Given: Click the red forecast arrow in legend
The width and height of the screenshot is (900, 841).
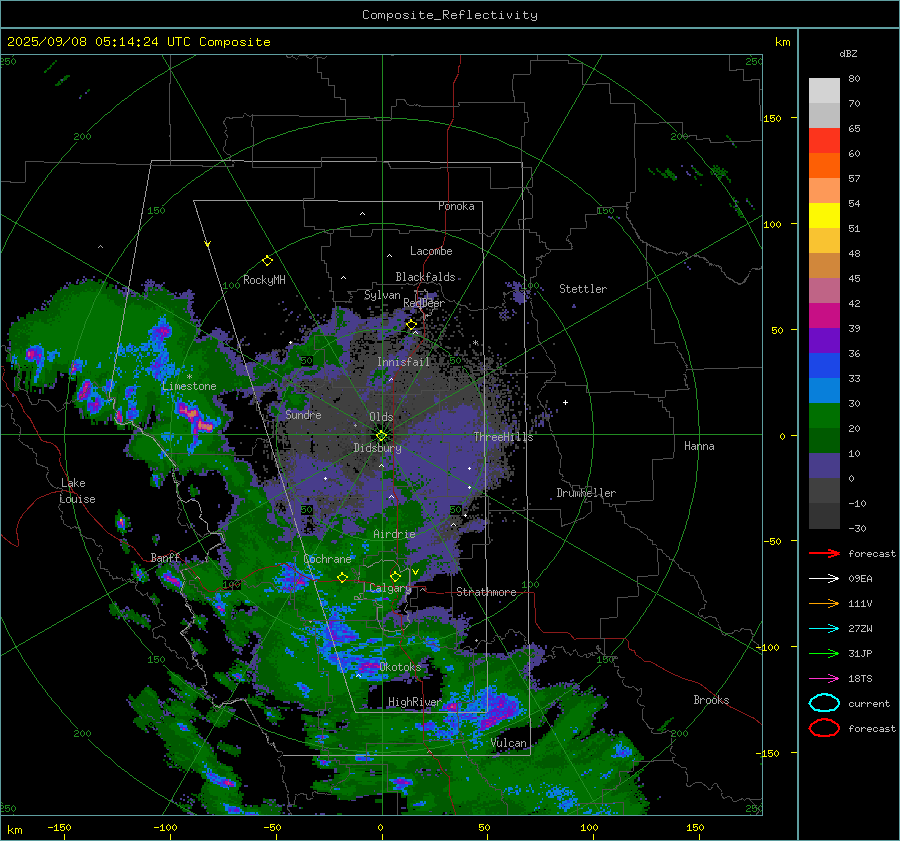Looking at the screenshot, I should [824, 553].
